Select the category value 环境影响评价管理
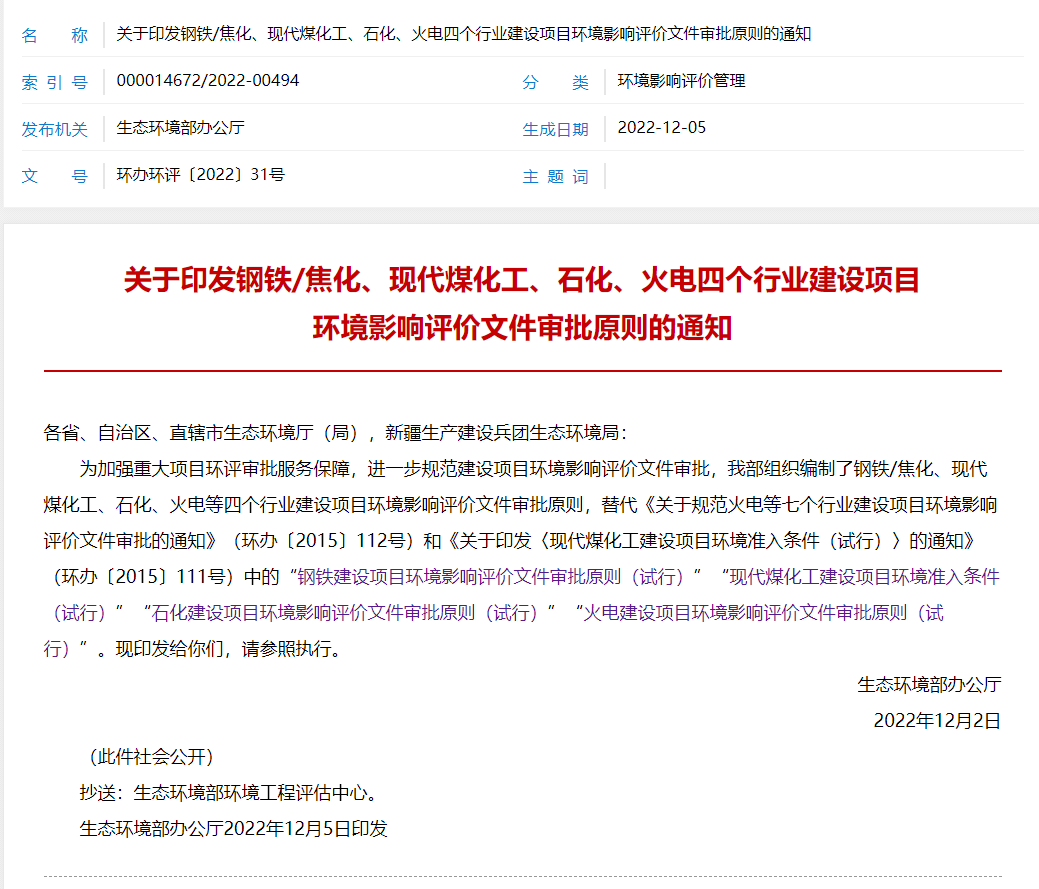 (x=681, y=81)
